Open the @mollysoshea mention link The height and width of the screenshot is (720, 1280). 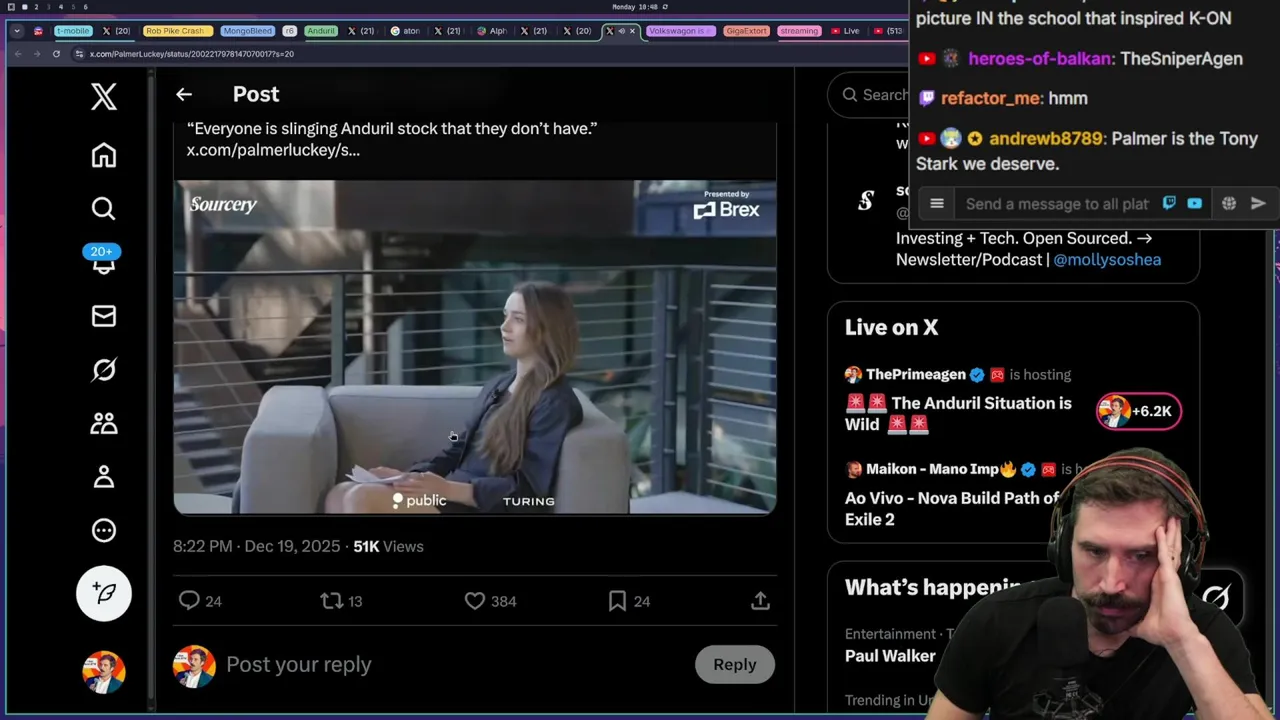tap(1107, 259)
